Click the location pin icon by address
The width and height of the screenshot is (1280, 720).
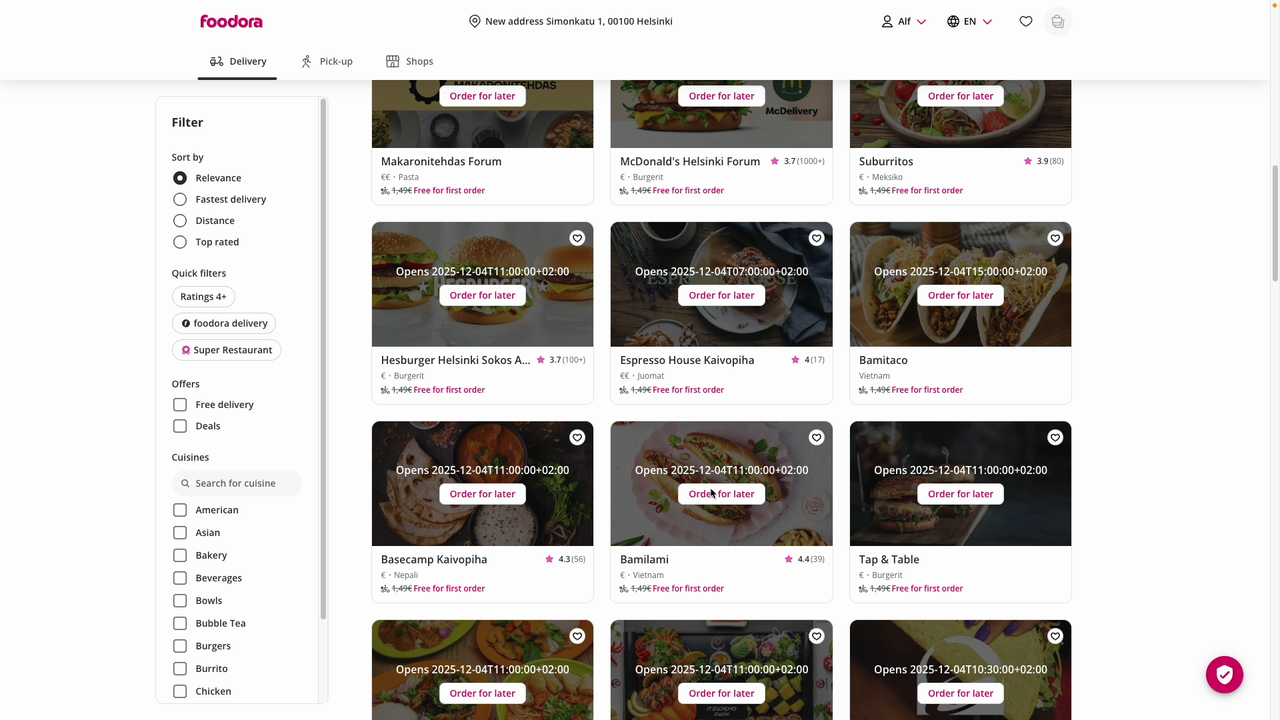tap(475, 21)
